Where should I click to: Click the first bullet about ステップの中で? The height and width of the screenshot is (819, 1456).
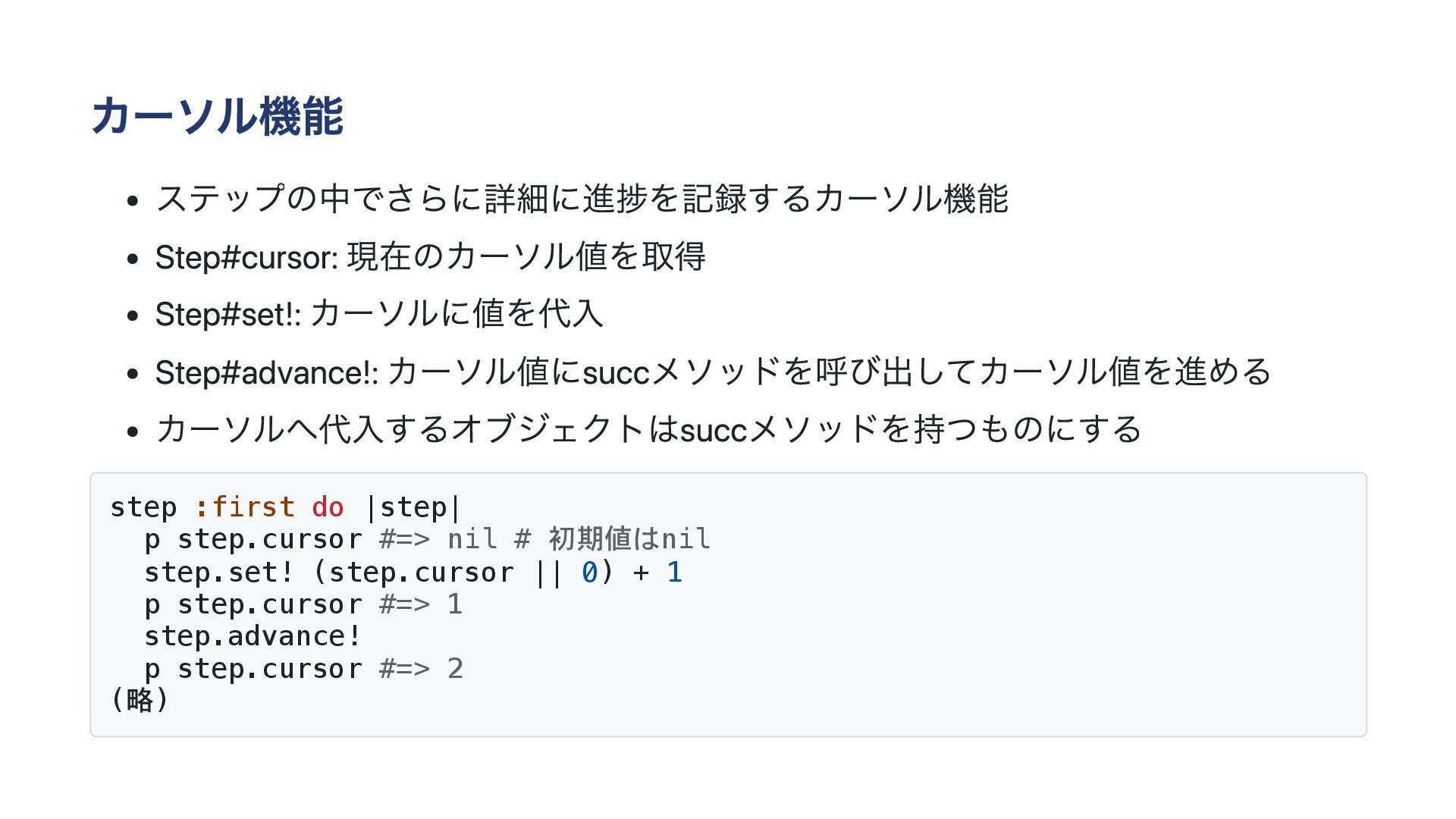[582, 199]
